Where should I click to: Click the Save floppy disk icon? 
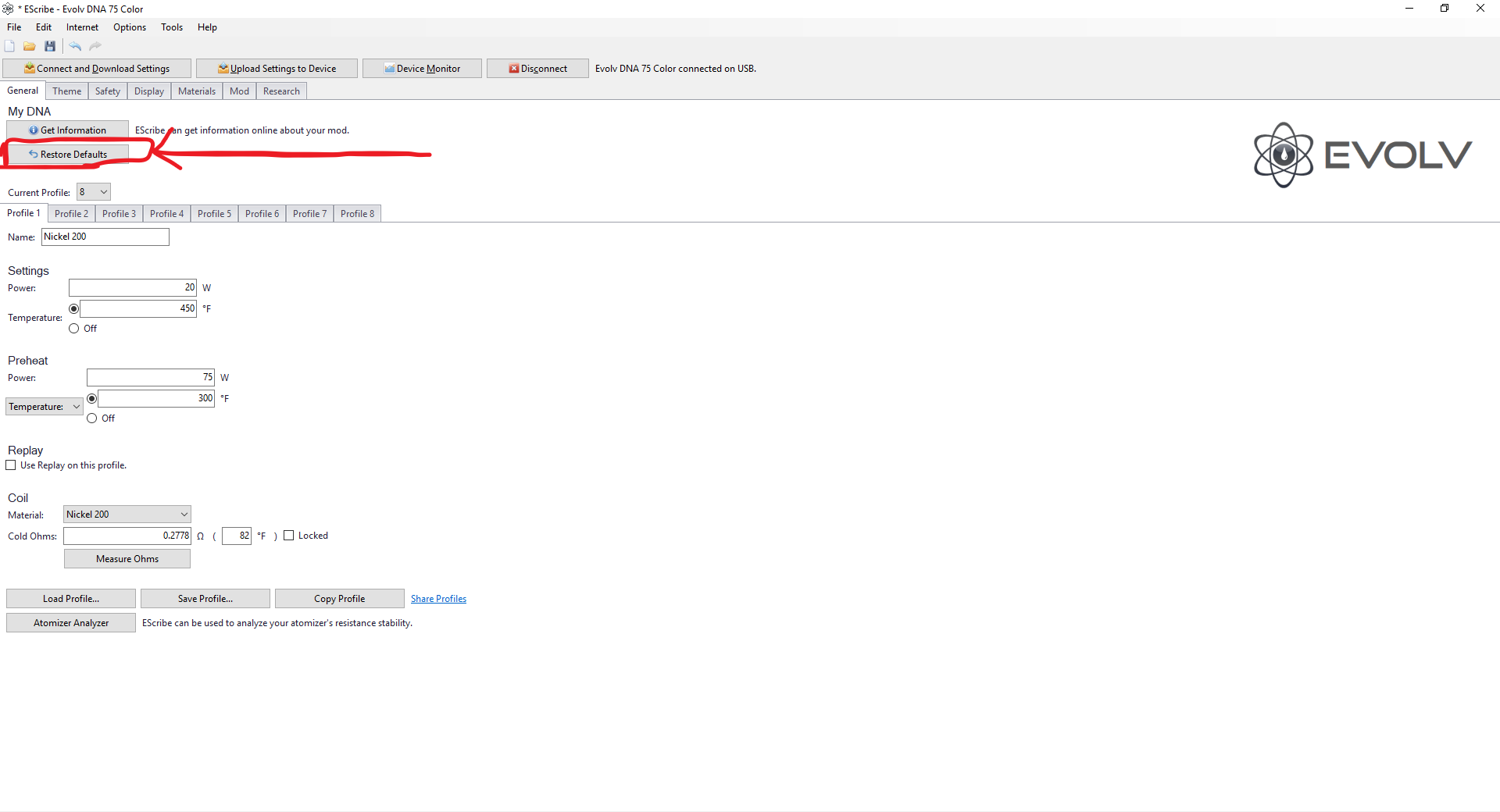click(50, 47)
